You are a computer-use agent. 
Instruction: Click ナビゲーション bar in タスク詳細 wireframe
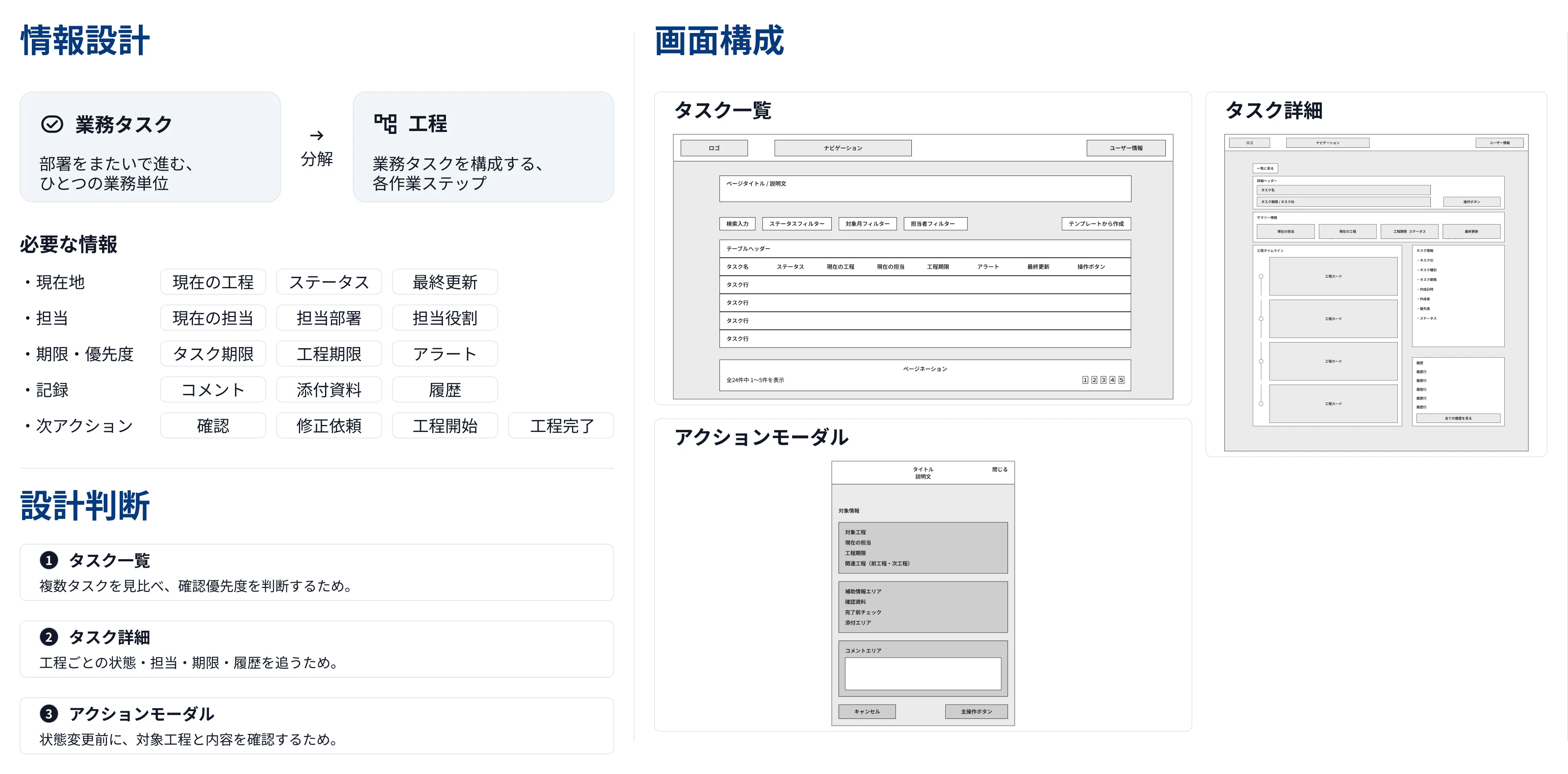[1327, 142]
